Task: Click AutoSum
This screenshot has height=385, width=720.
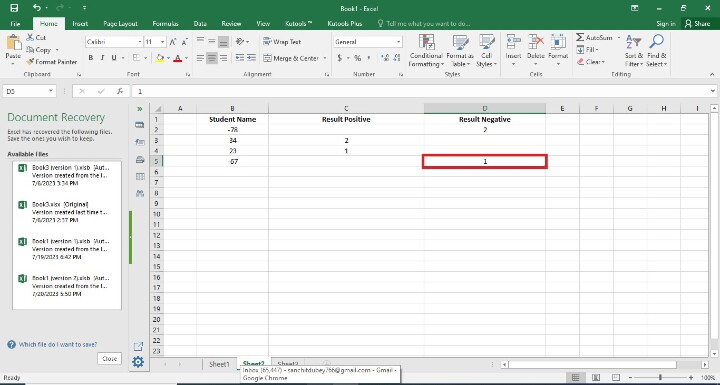Action: coord(595,38)
